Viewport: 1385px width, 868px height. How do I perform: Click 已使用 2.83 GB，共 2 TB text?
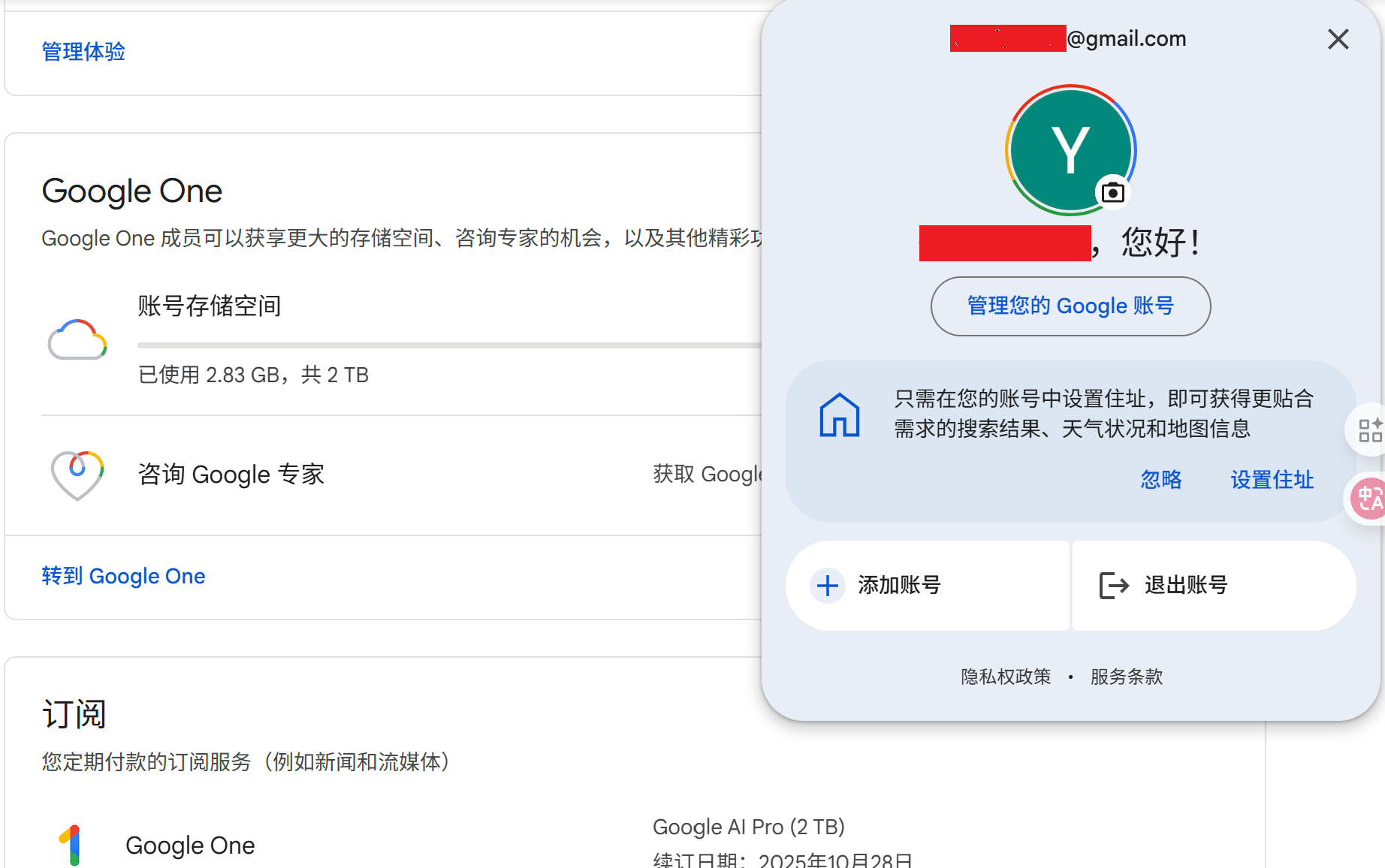[253, 375]
